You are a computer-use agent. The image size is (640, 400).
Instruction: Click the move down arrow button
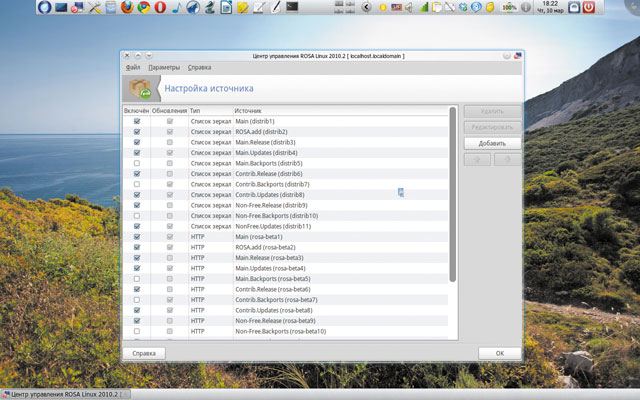tap(507, 160)
